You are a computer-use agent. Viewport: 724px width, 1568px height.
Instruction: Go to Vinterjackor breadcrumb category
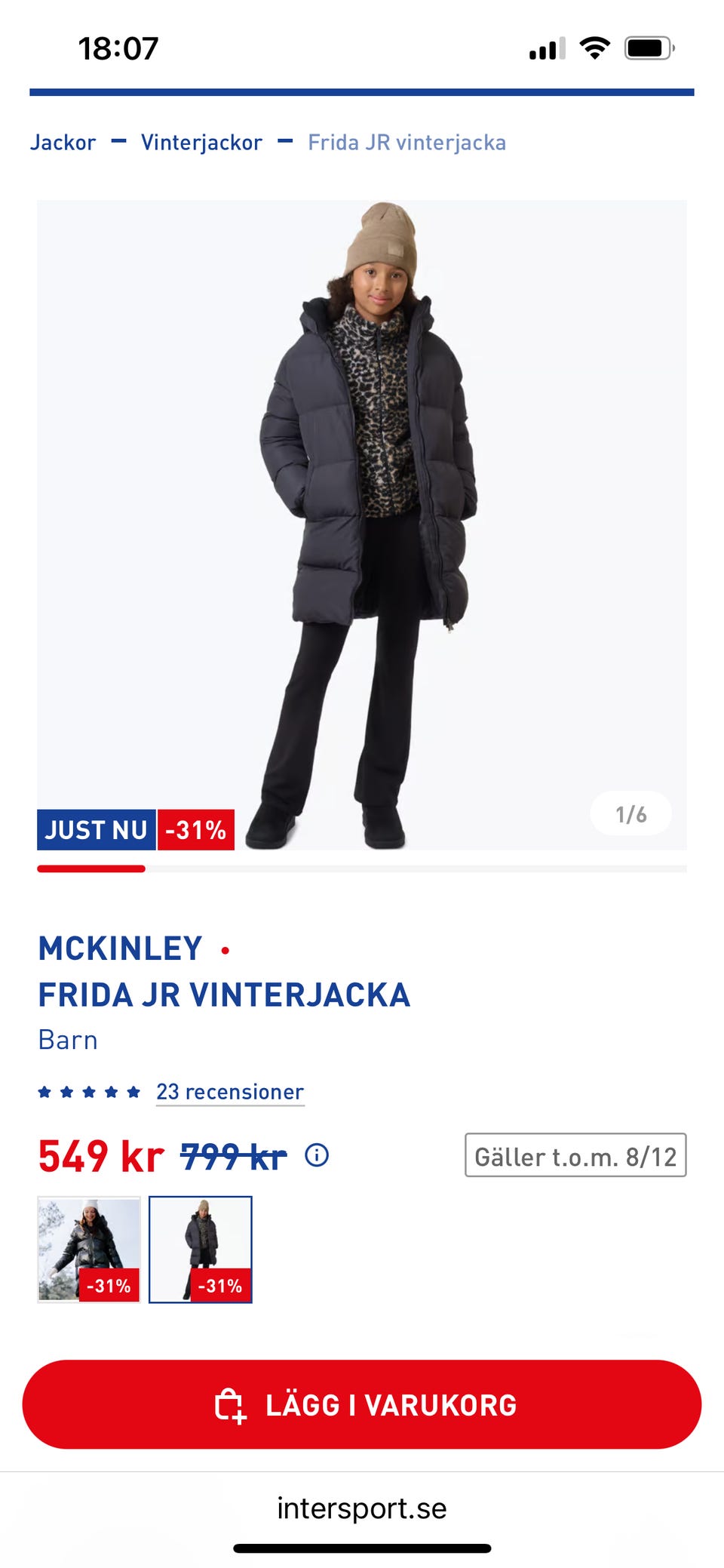pyautogui.click(x=201, y=143)
